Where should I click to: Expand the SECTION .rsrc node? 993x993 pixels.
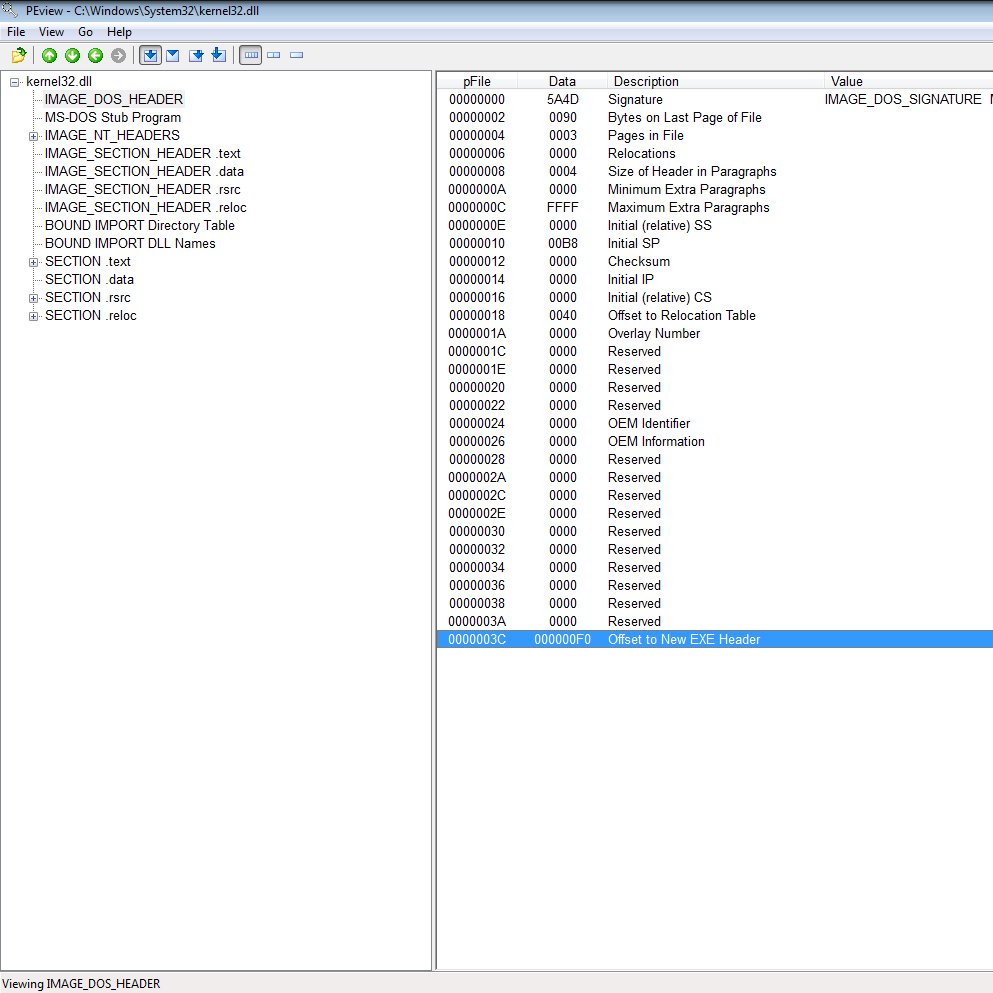coord(34,298)
